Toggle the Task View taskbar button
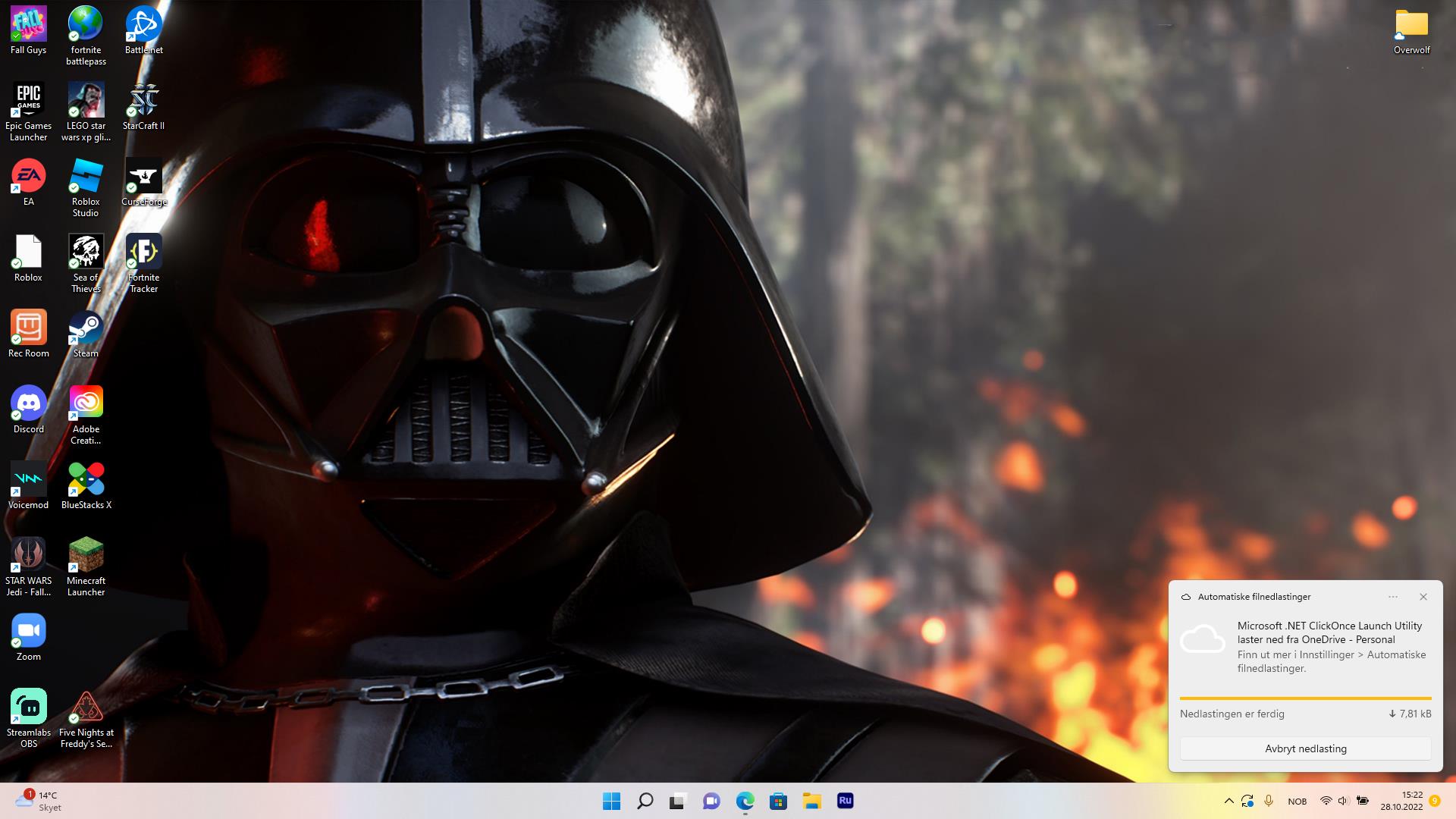This screenshot has width=1456, height=819. tap(677, 801)
